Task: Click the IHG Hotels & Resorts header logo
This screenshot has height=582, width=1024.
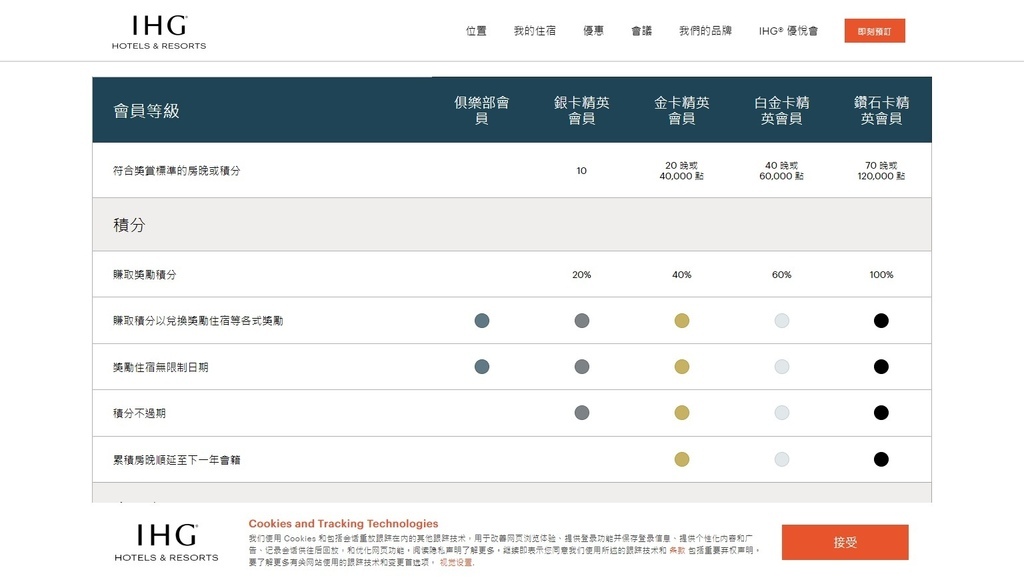Action: pyautogui.click(x=159, y=32)
